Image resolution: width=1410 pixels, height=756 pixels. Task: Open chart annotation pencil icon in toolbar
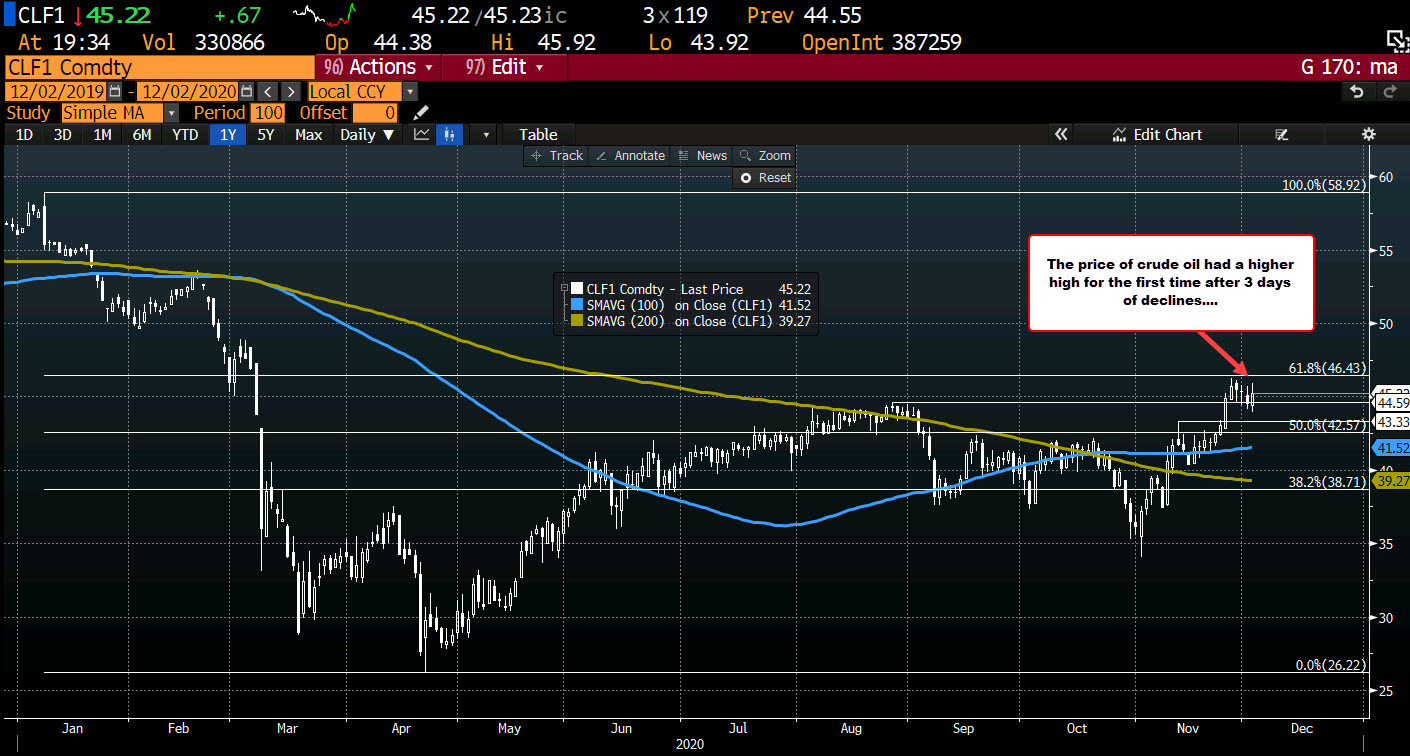pyautogui.click(x=1282, y=134)
